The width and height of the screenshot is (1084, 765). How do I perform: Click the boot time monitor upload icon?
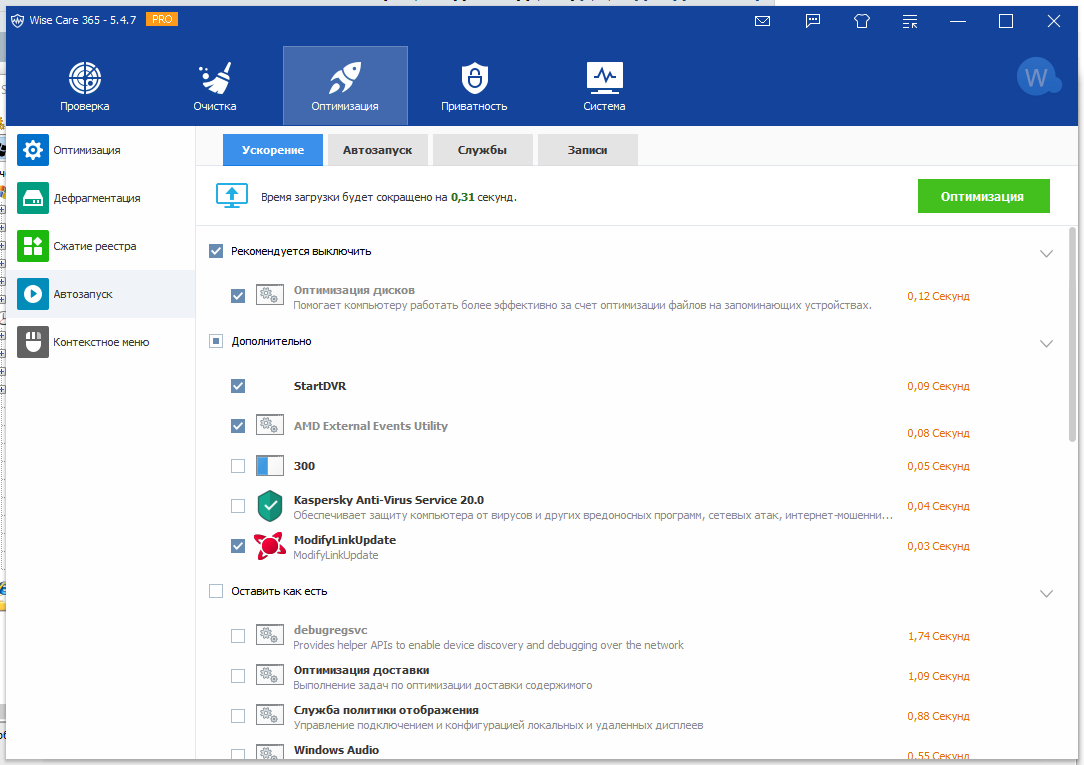[232, 196]
